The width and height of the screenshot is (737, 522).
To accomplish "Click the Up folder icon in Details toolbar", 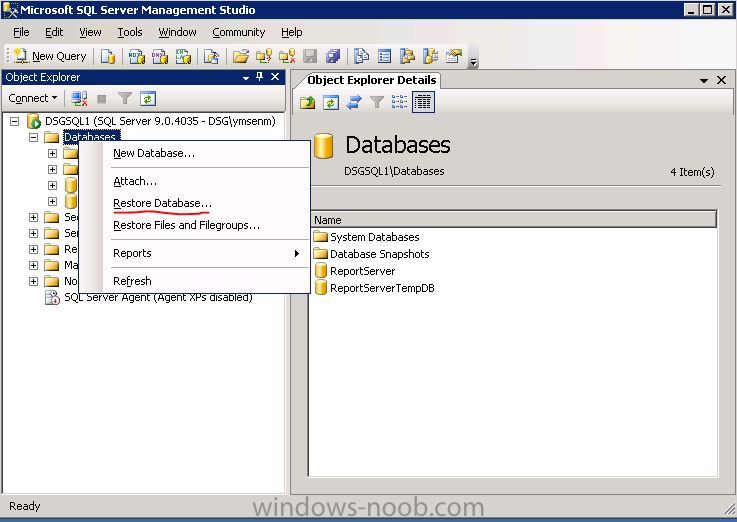I will [x=308, y=102].
